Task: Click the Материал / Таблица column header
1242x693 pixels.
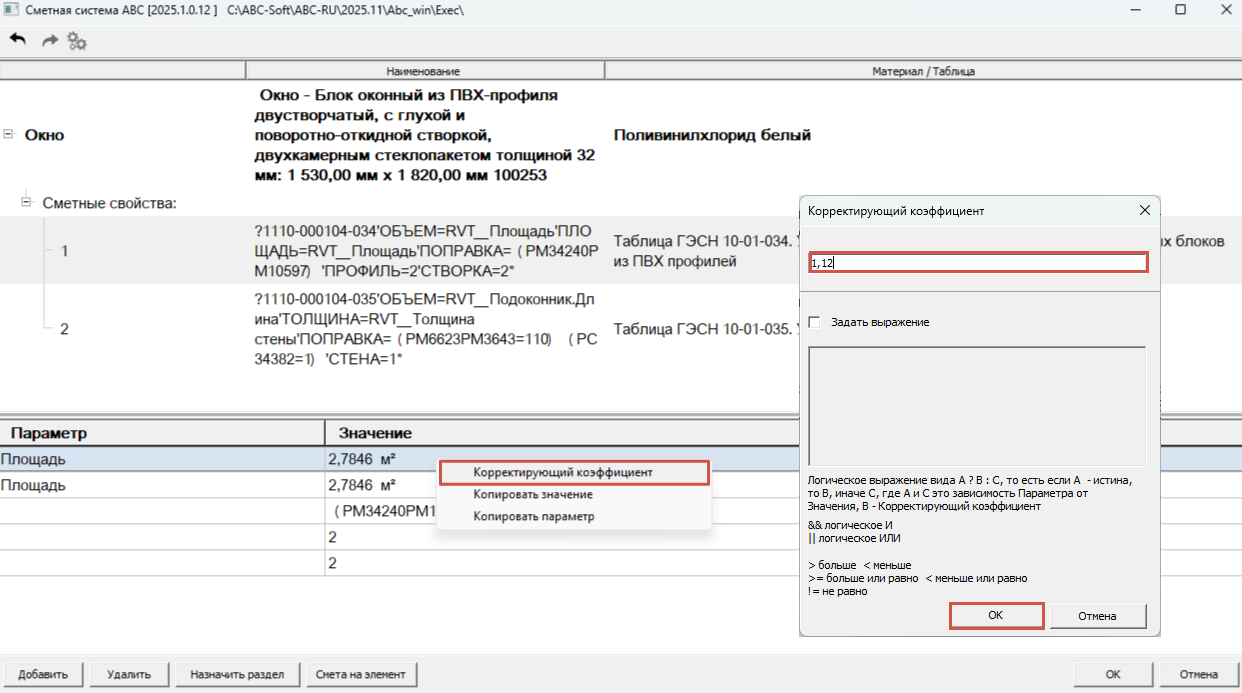Action: click(x=923, y=71)
